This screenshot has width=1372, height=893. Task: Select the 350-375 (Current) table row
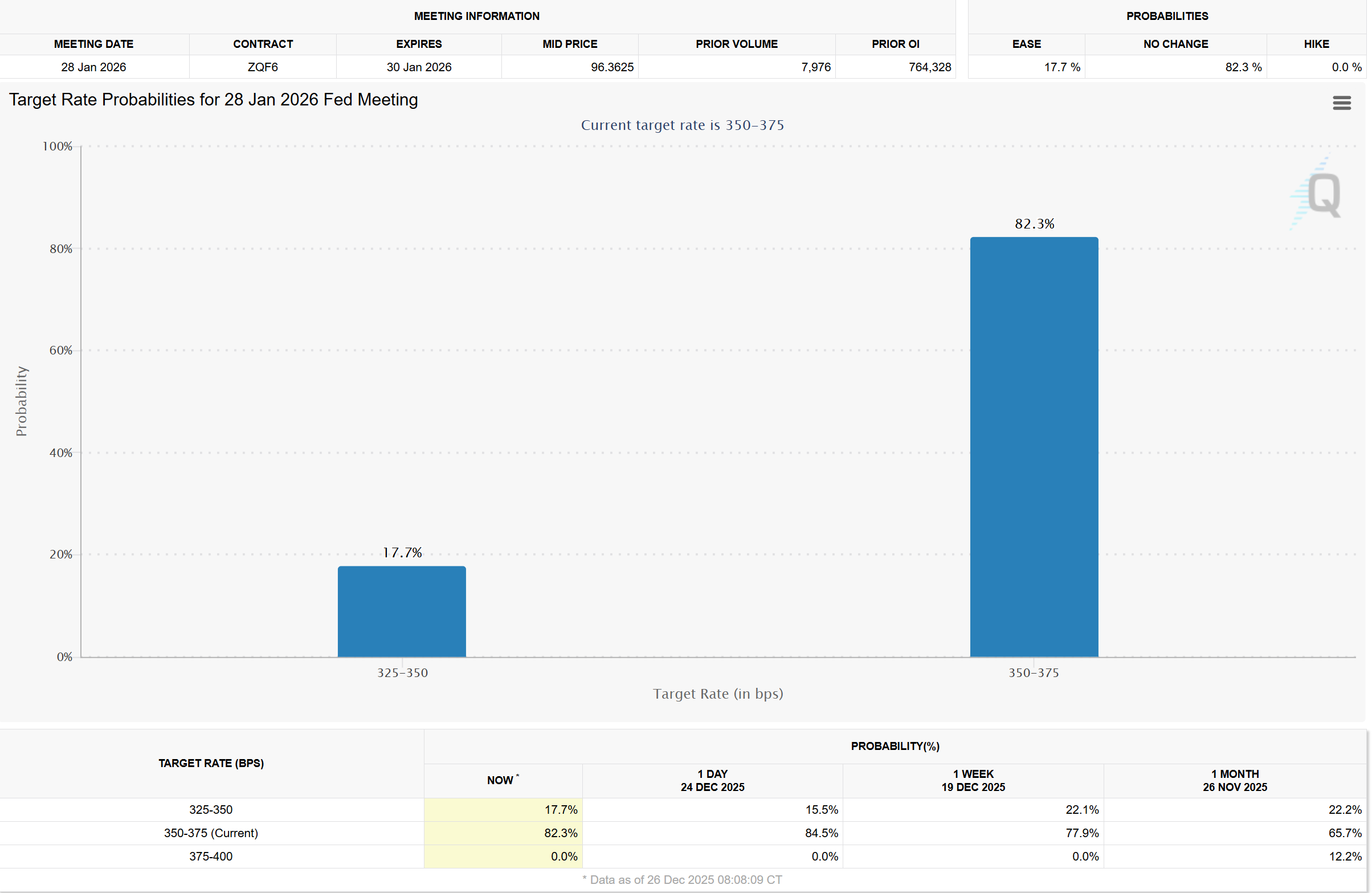tap(211, 833)
